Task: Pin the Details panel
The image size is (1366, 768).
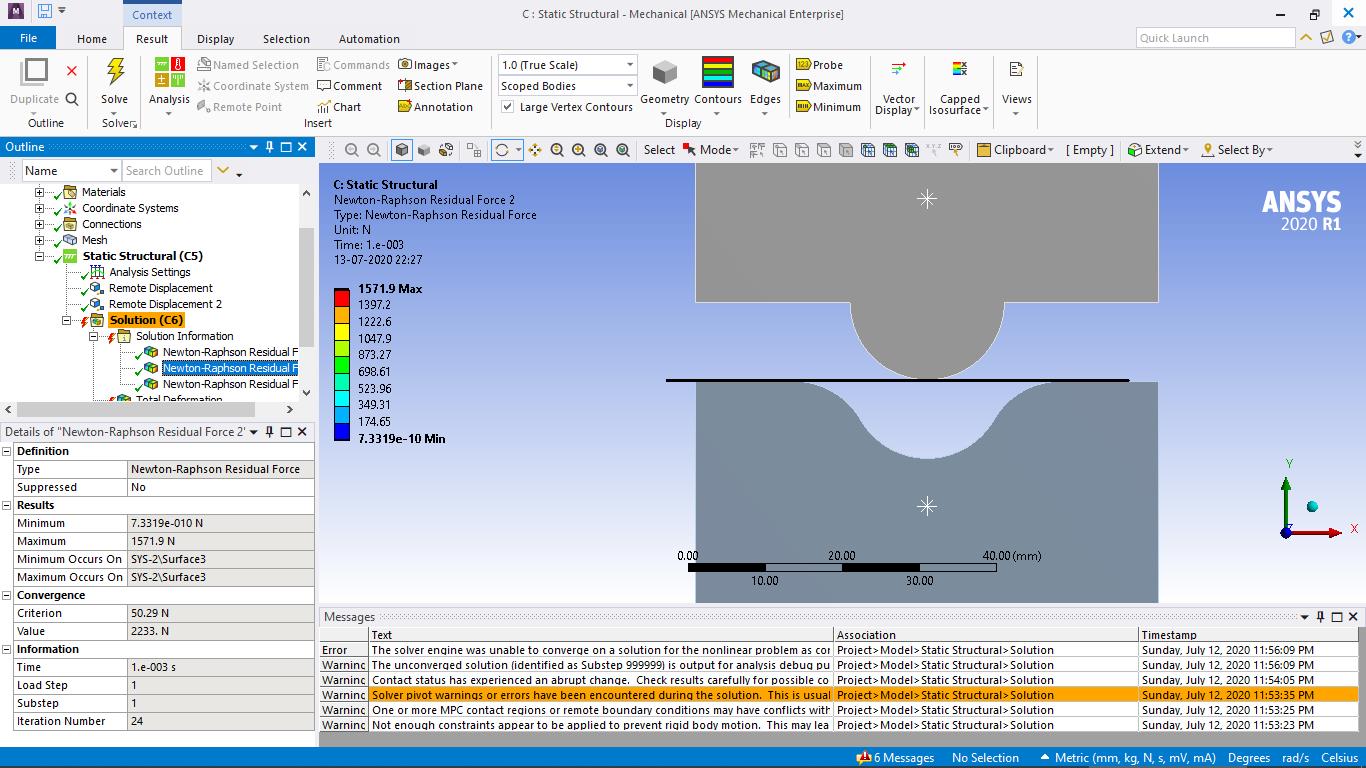Action: (x=269, y=432)
